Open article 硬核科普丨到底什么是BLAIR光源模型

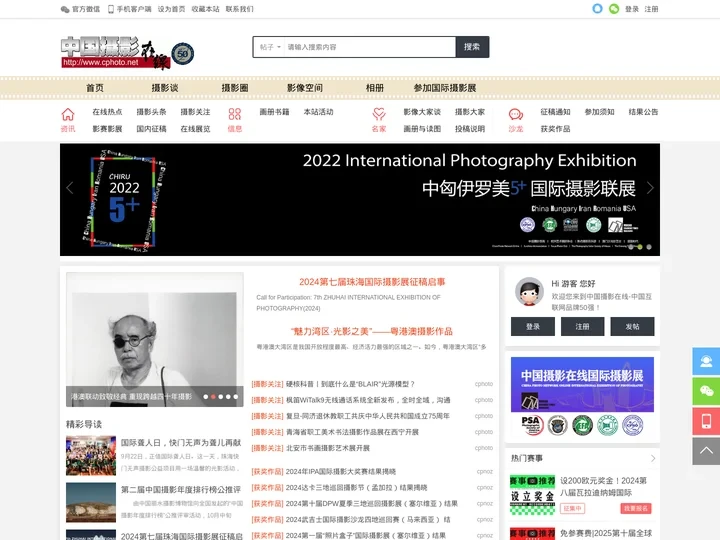pyautogui.click(x=350, y=384)
